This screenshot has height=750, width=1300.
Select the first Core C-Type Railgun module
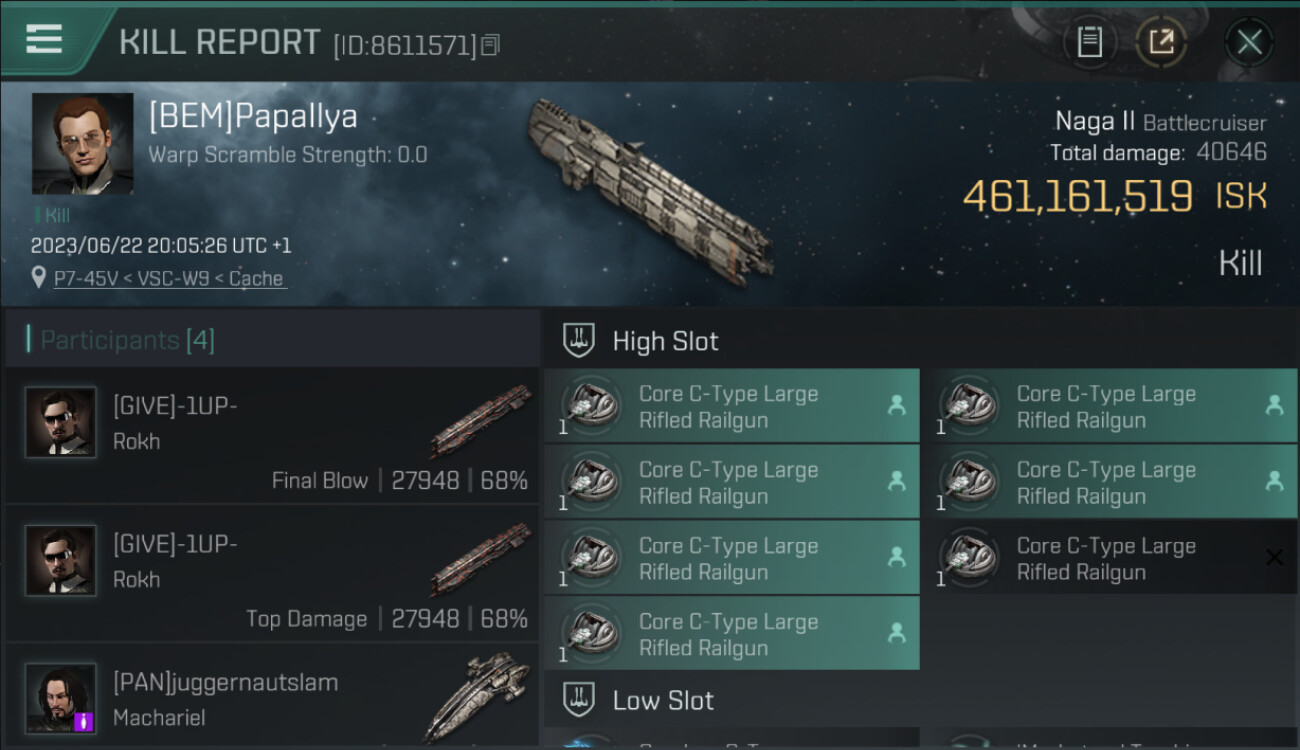coord(732,406)
